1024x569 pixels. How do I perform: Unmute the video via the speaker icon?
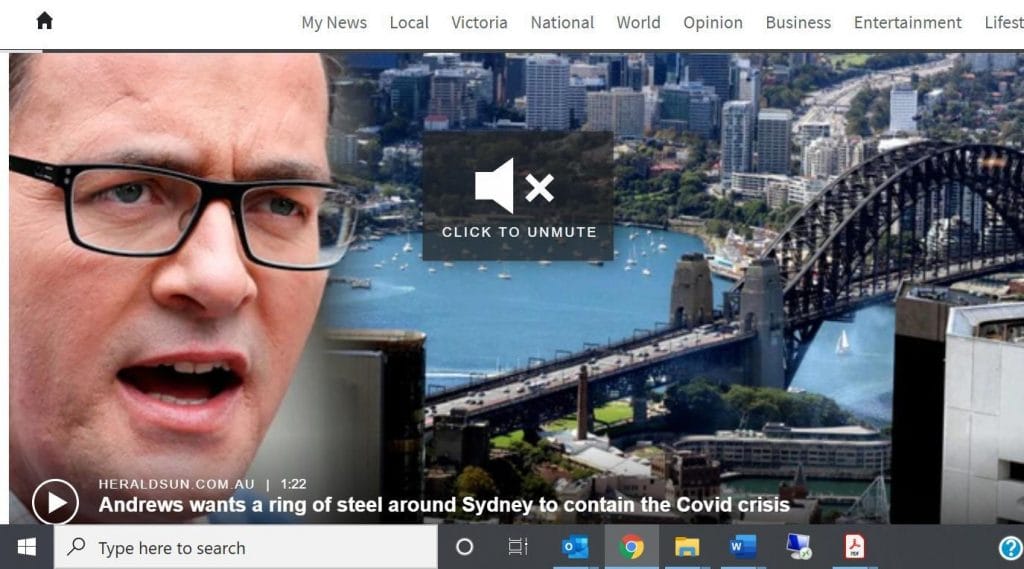(515, 186)
